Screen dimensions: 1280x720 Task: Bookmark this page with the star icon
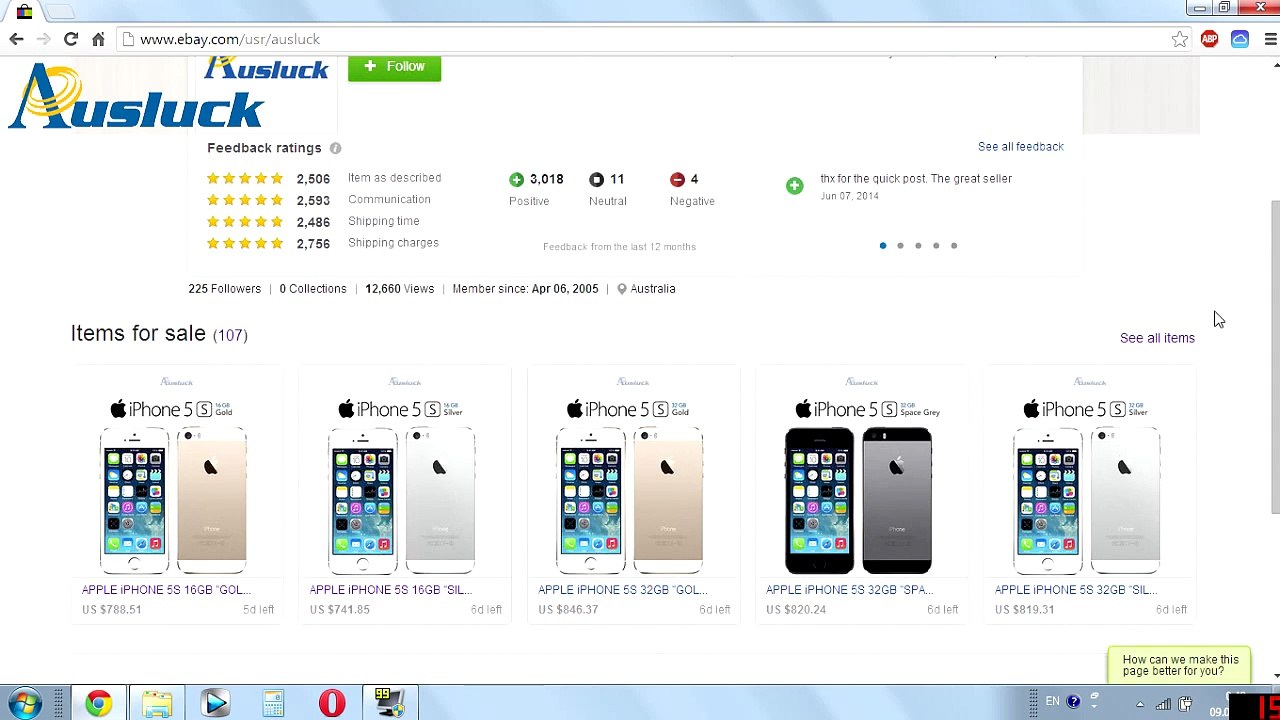coord(1180,39)
